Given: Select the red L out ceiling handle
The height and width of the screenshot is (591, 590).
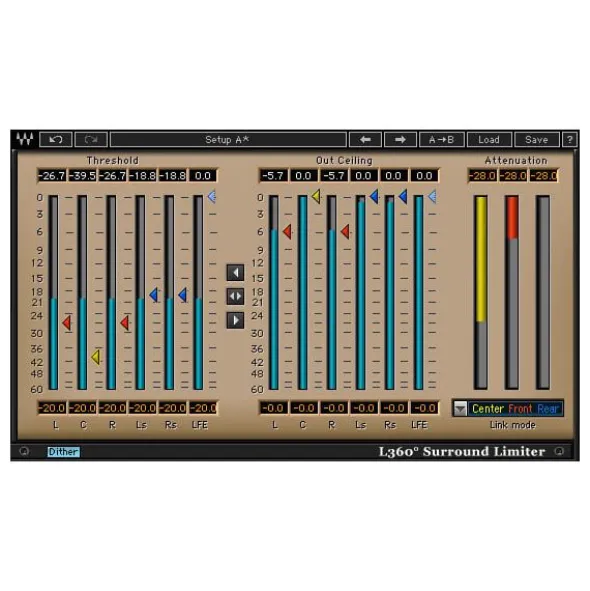Looking at the screenshot, I should (287, 231).
